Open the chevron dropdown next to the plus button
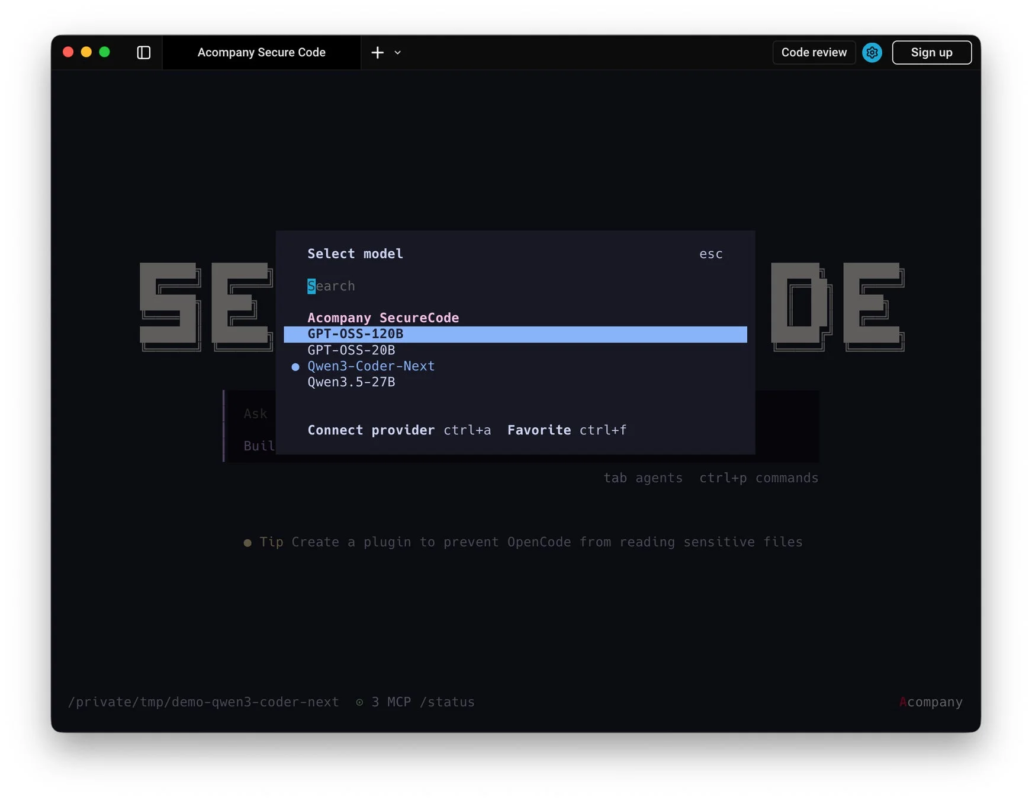 (397, 52)
